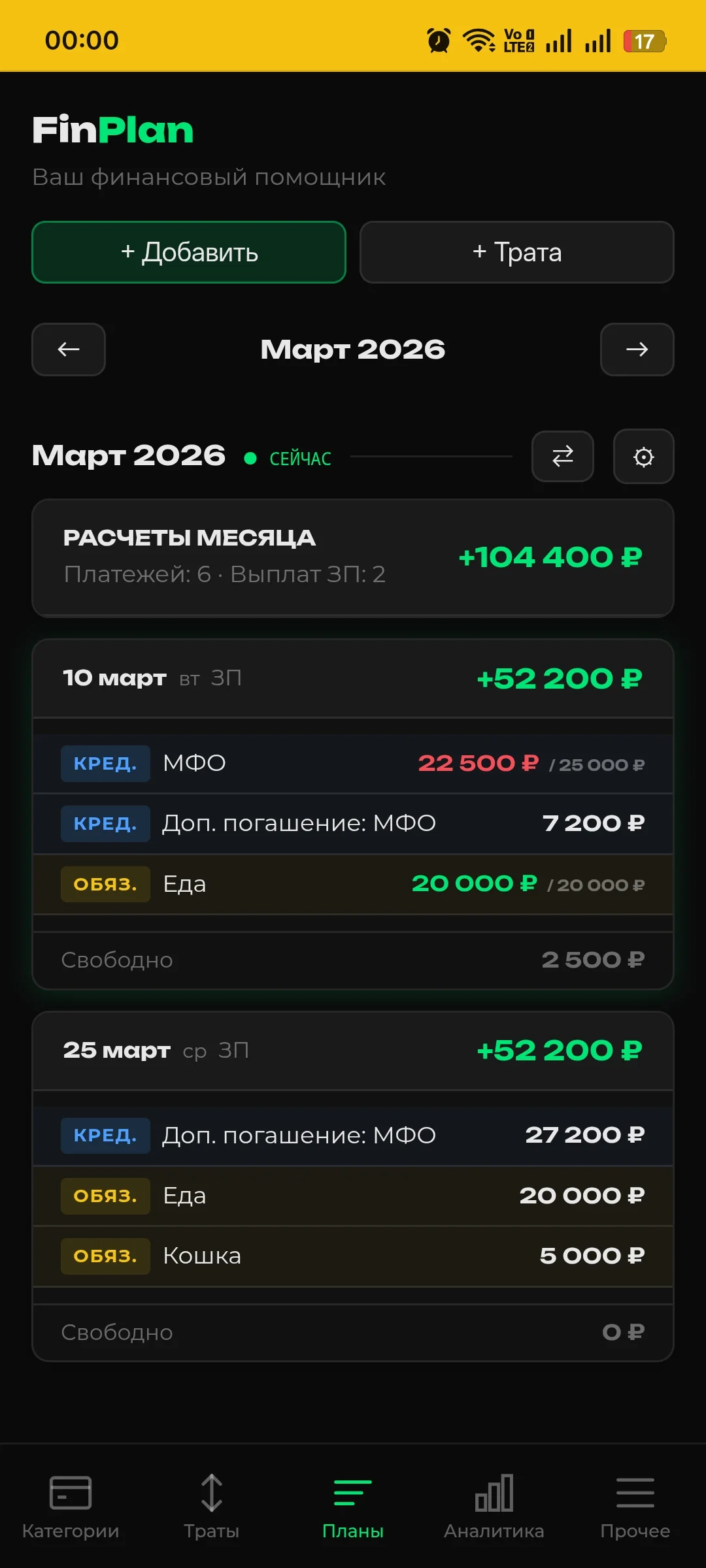
Task: Go to next month with right arrow
Action: pos(637,350)
